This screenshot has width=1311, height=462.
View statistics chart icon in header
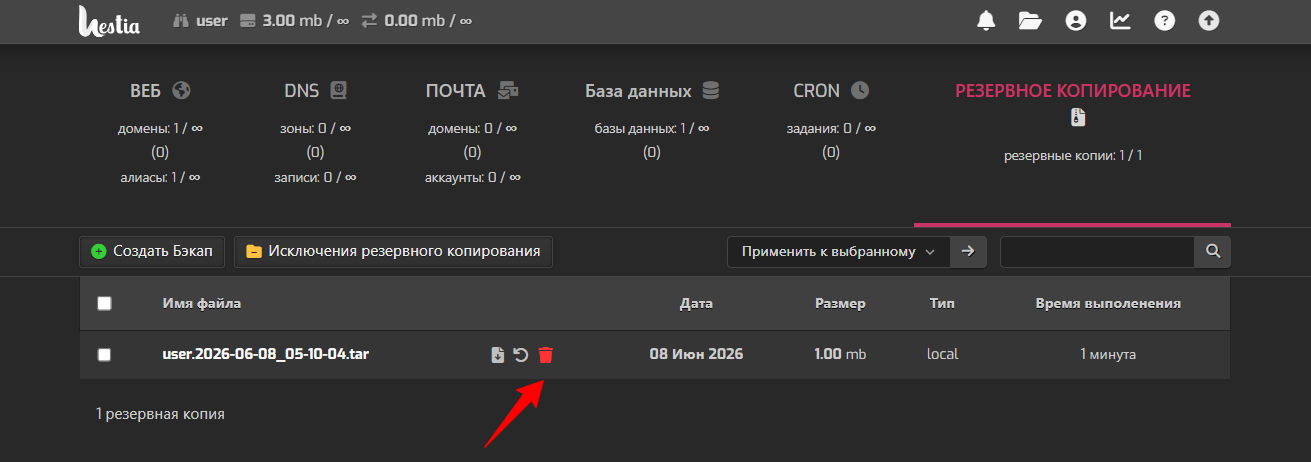1120,20
